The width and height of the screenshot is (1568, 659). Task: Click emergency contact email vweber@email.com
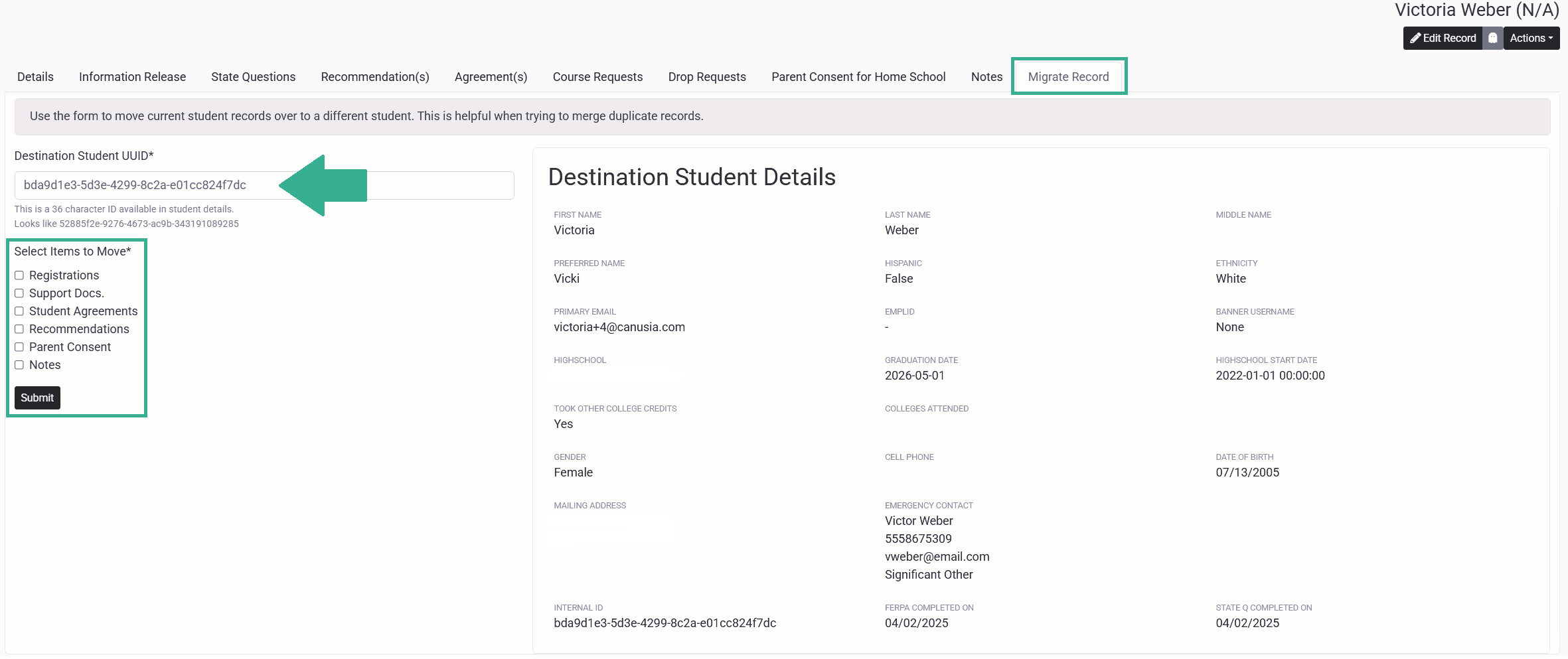point(937,557)
